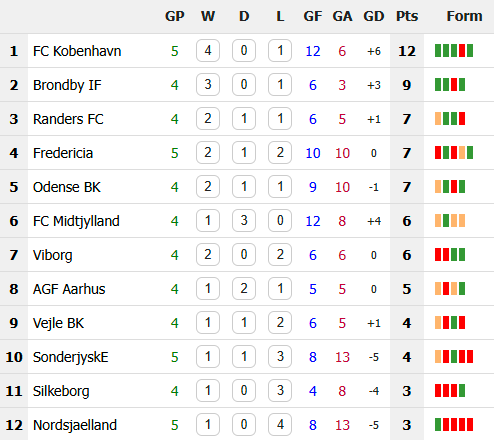Open Brondby IF team link
Screen dimensions: 494x440
click(x=67, y=85)
